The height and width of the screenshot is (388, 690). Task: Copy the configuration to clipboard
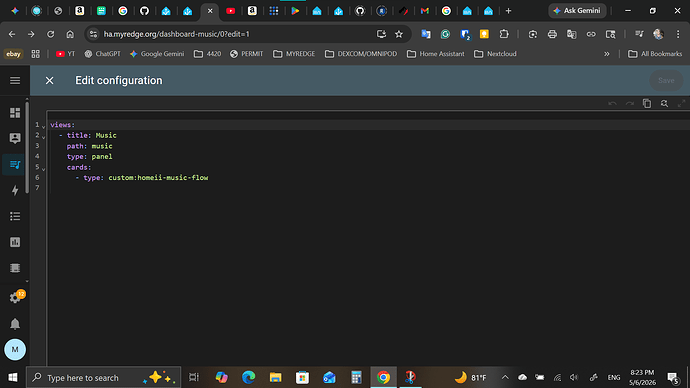coord(647,103)
